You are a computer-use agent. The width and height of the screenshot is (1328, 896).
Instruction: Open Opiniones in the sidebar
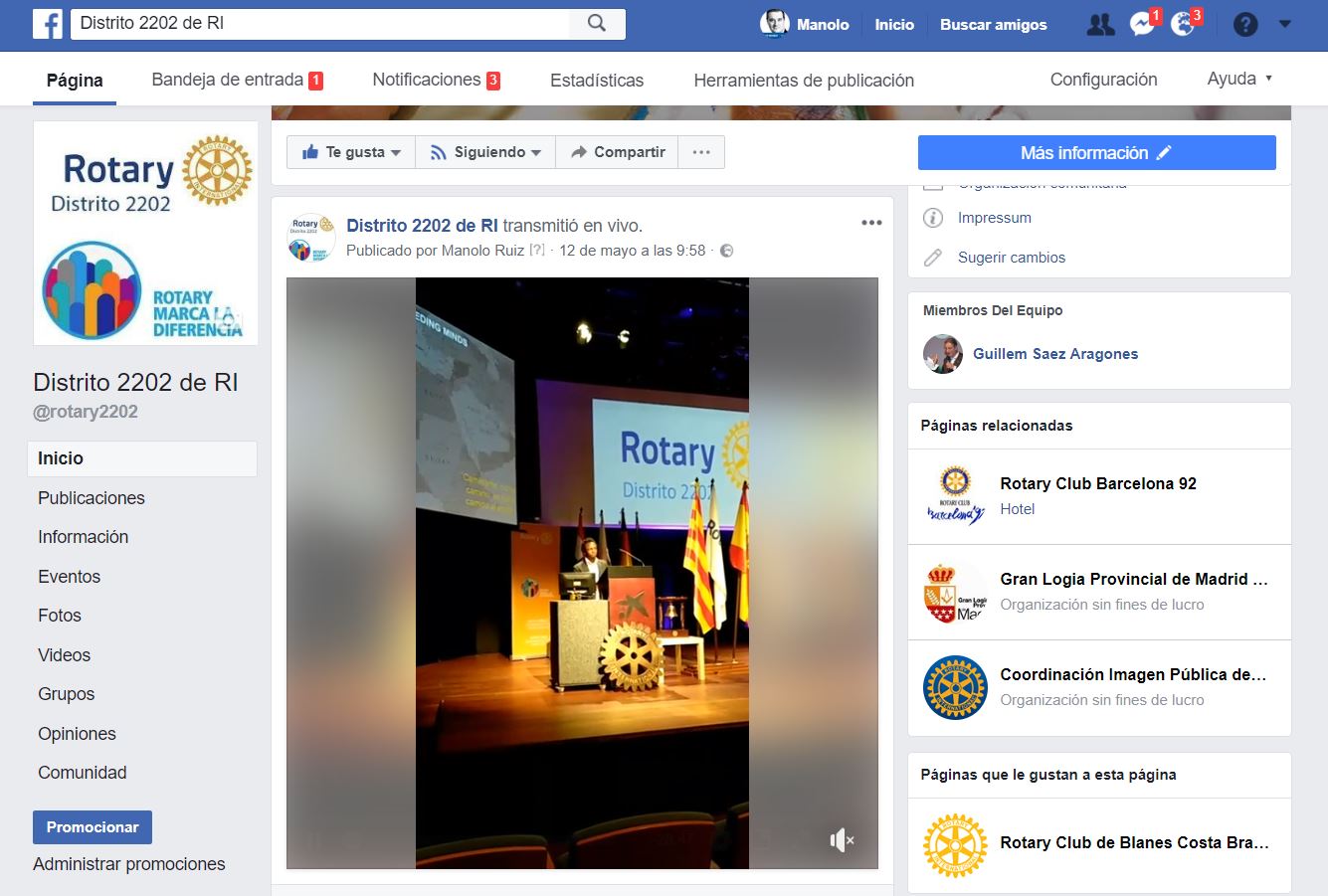(x=77, y=734)
